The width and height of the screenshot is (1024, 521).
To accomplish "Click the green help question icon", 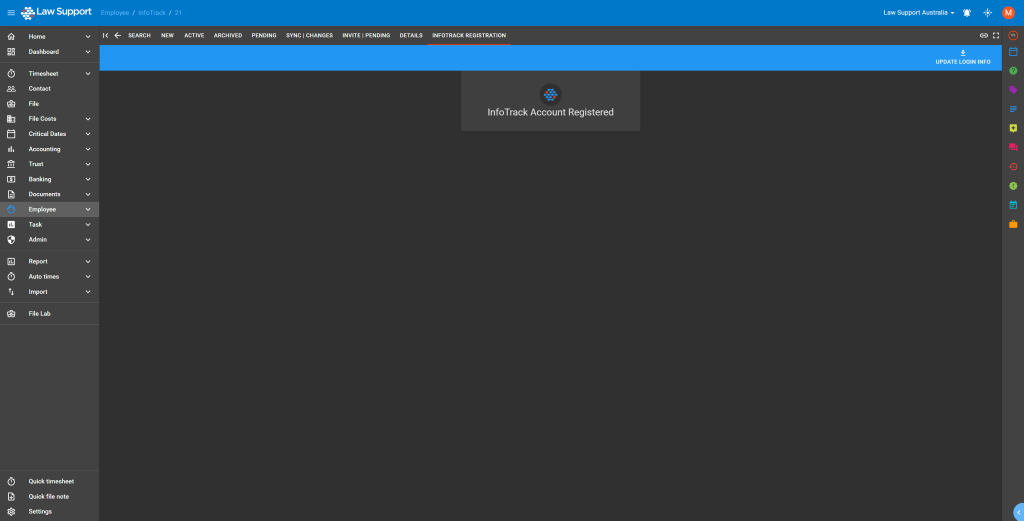I will (x=1013, y=70).
